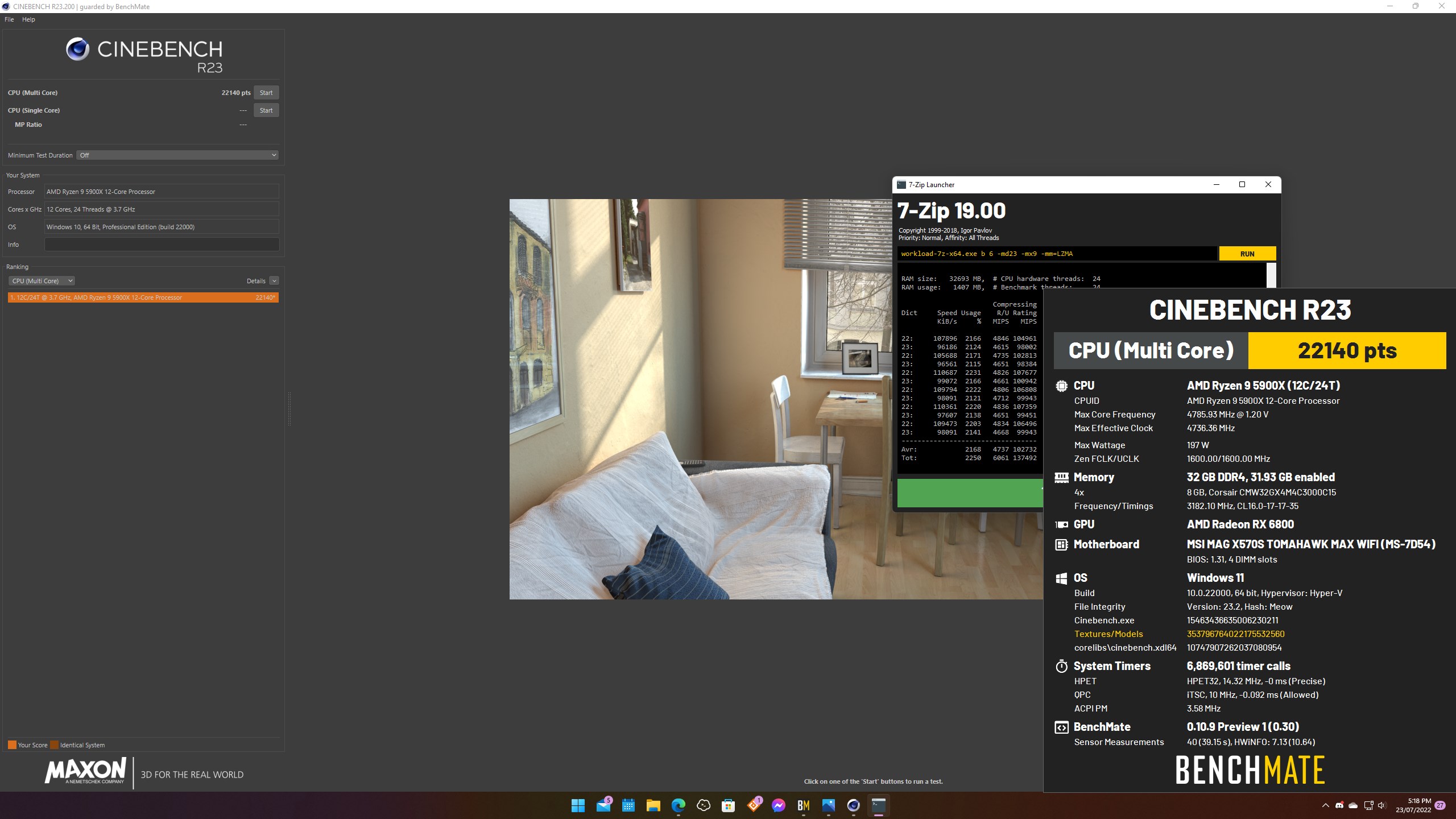Screen dimensions: 1456x819
Task: Click the OS value Windows 10 field
Action: [162, 227]
